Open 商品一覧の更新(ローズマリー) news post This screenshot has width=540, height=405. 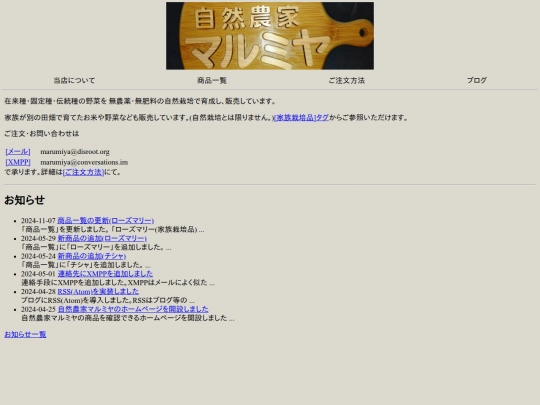click(106, 220)
